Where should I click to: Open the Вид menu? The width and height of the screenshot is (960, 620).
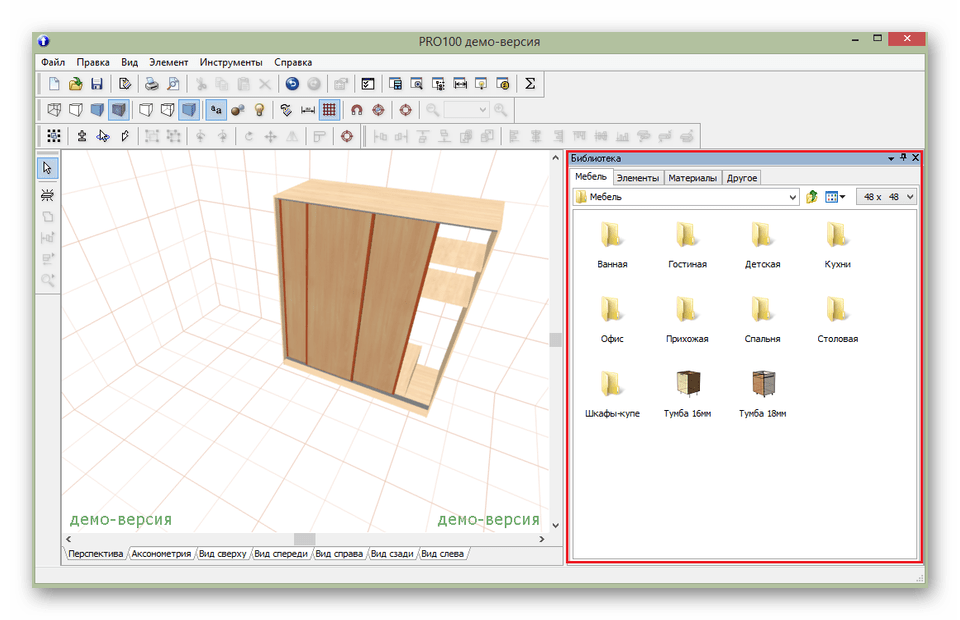(129, 62)
